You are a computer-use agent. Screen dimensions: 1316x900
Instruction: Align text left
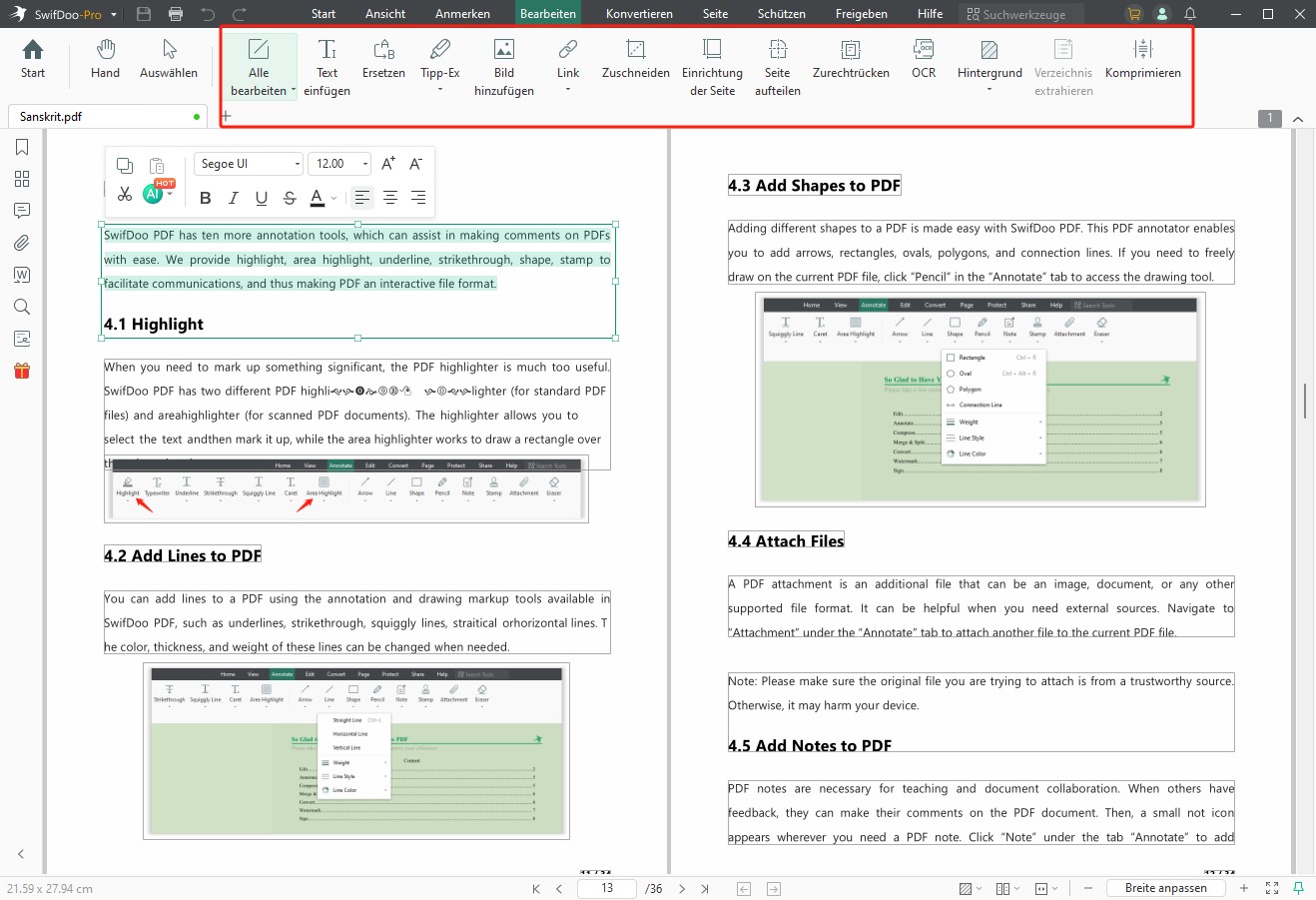point(362,198)
